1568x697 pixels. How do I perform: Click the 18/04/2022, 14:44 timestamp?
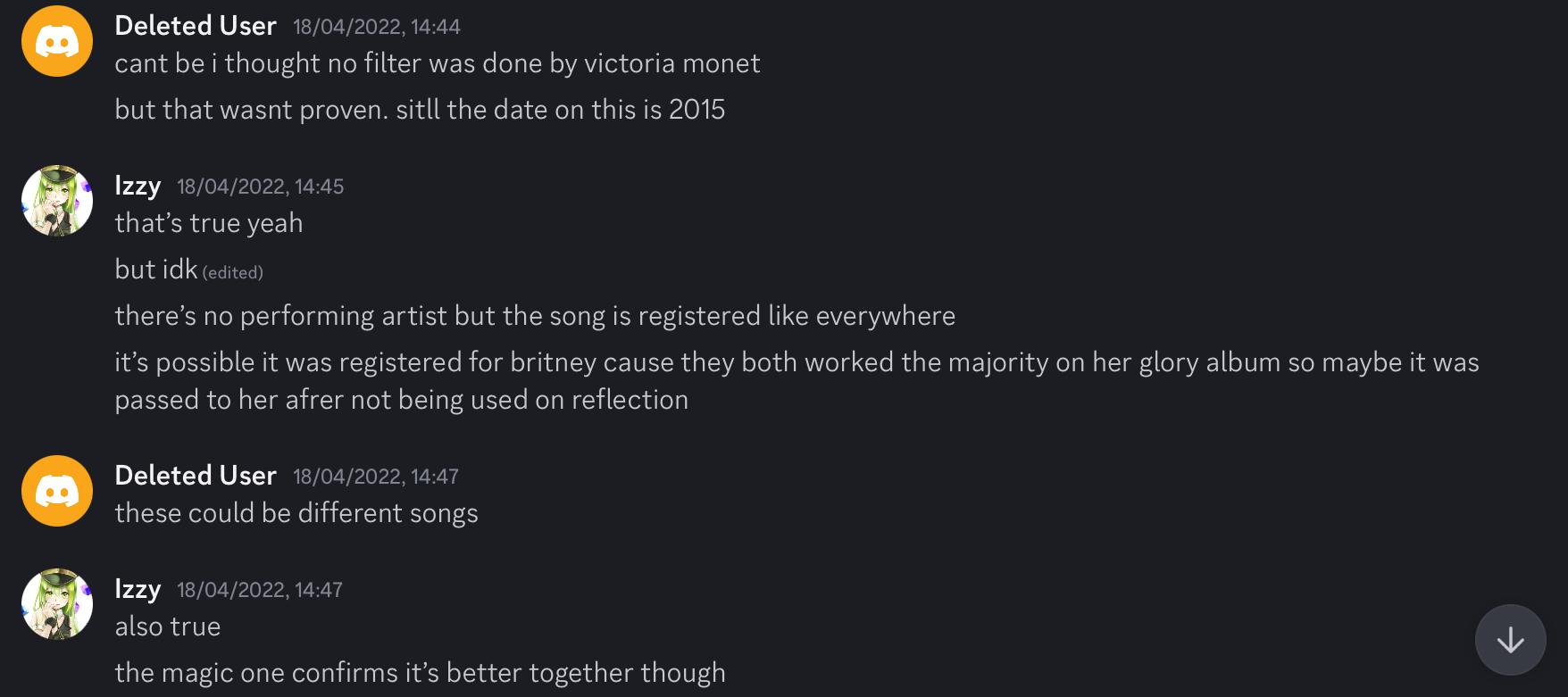(377, 27)
